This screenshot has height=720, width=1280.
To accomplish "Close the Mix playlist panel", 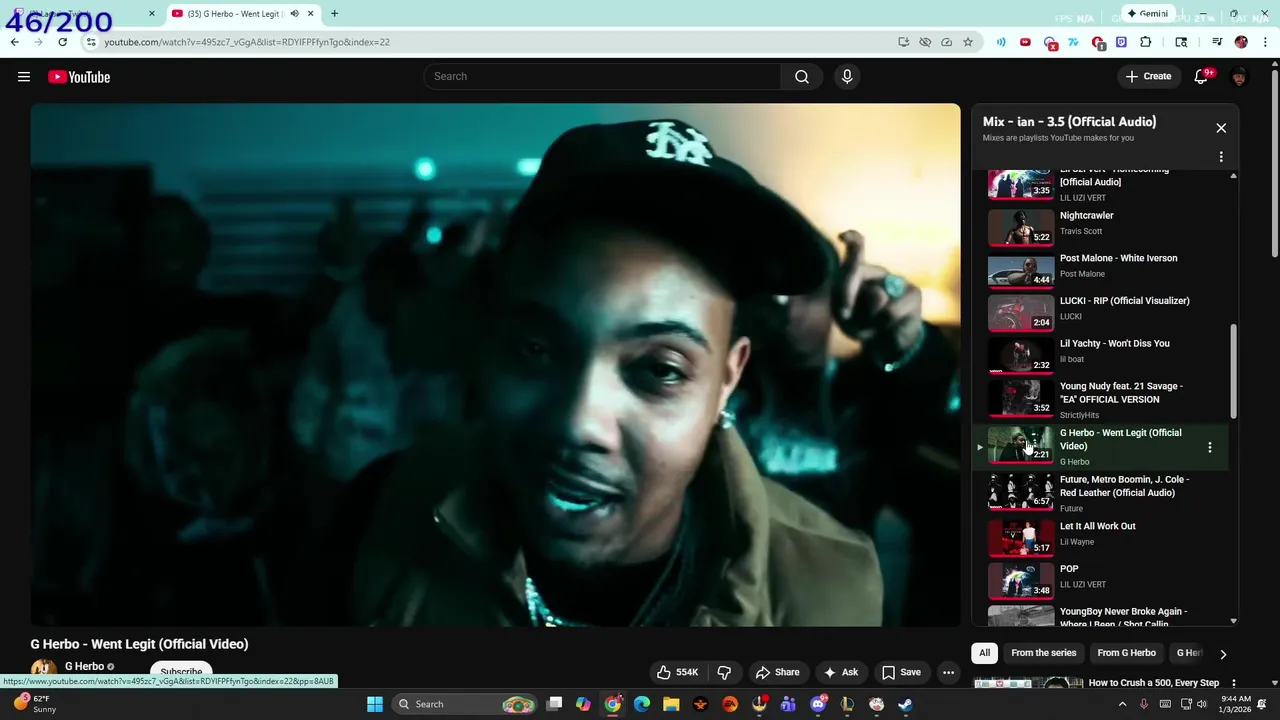I will [1221, 128].
